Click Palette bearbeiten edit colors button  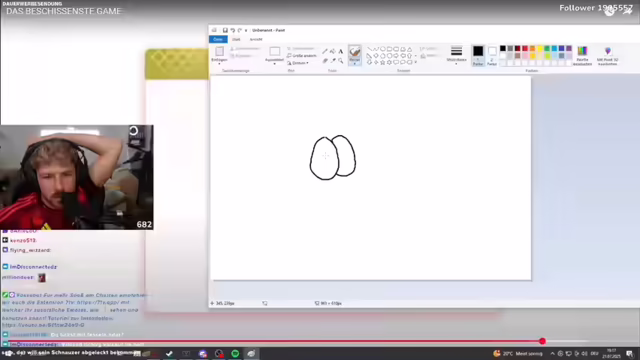[582, 55]
